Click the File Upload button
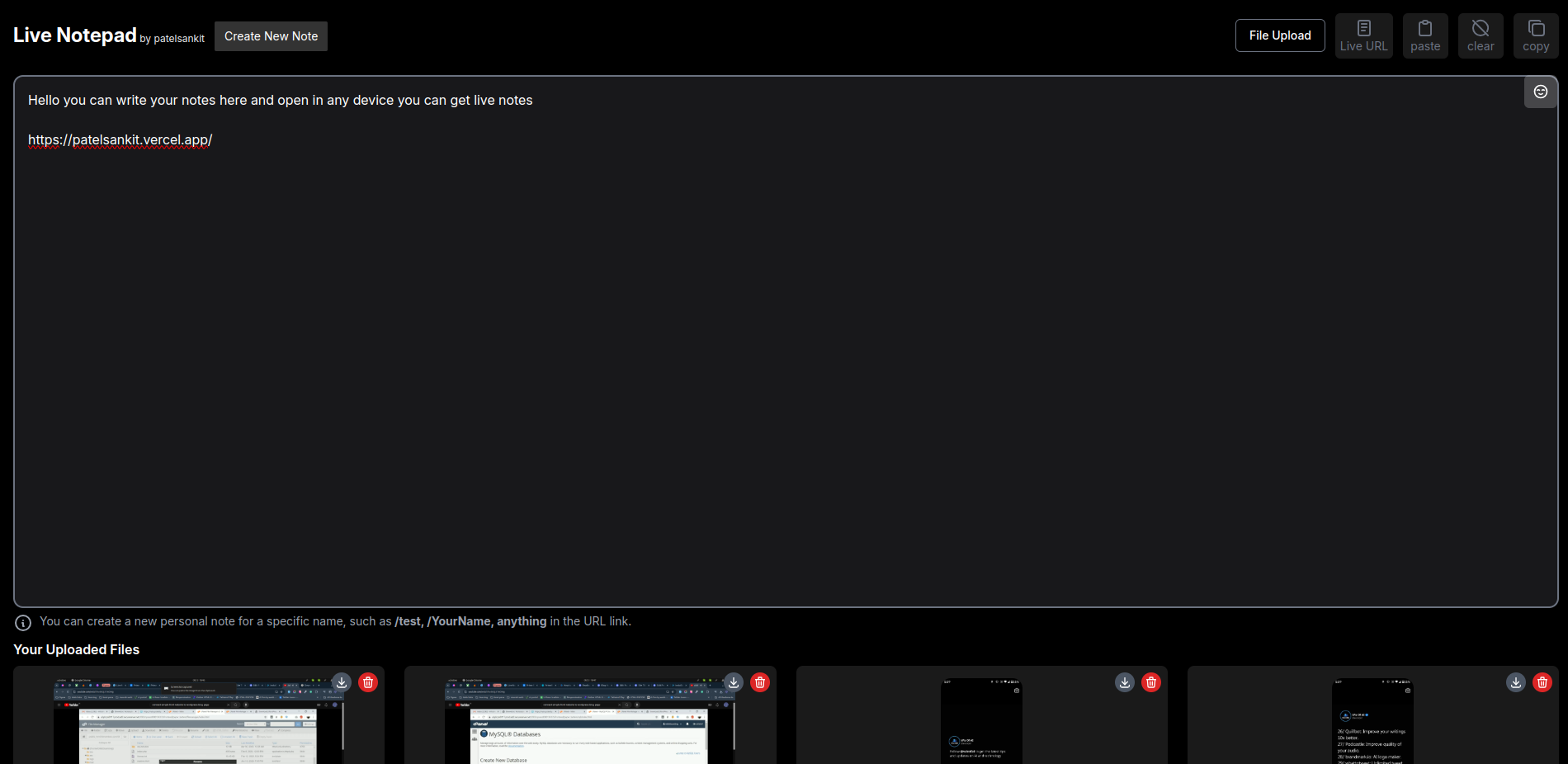 (x=1280, y=35)
